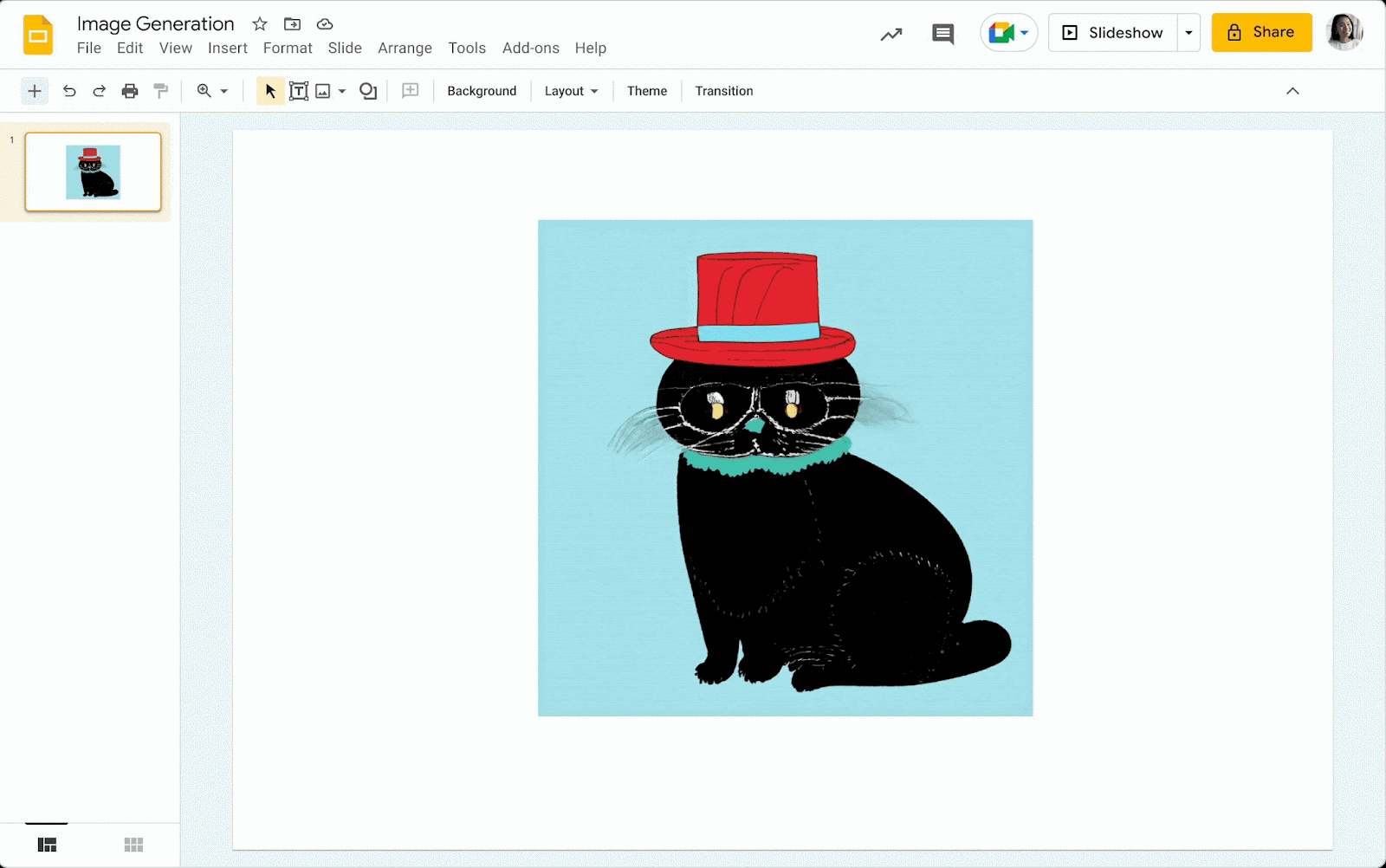Viewport: 1386px width, 868px height.
Task: Select the paint format tool
Action: (x=160, y=90)
